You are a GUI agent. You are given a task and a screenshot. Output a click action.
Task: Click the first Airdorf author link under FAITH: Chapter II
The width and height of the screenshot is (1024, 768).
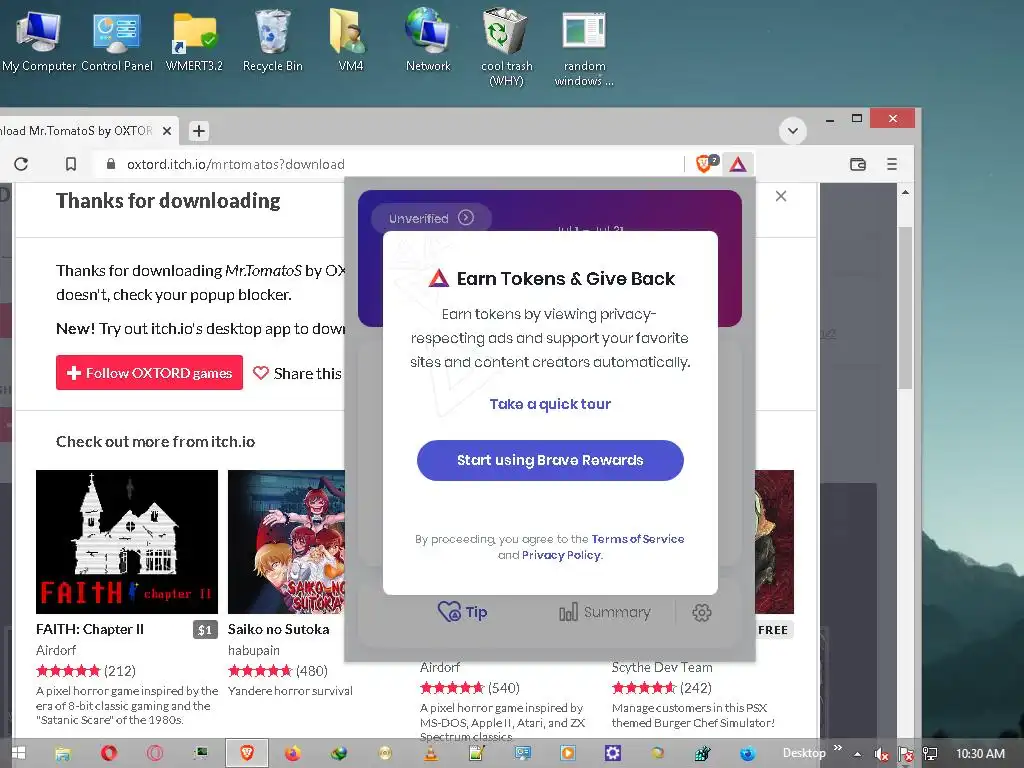(x=56, y=650)
